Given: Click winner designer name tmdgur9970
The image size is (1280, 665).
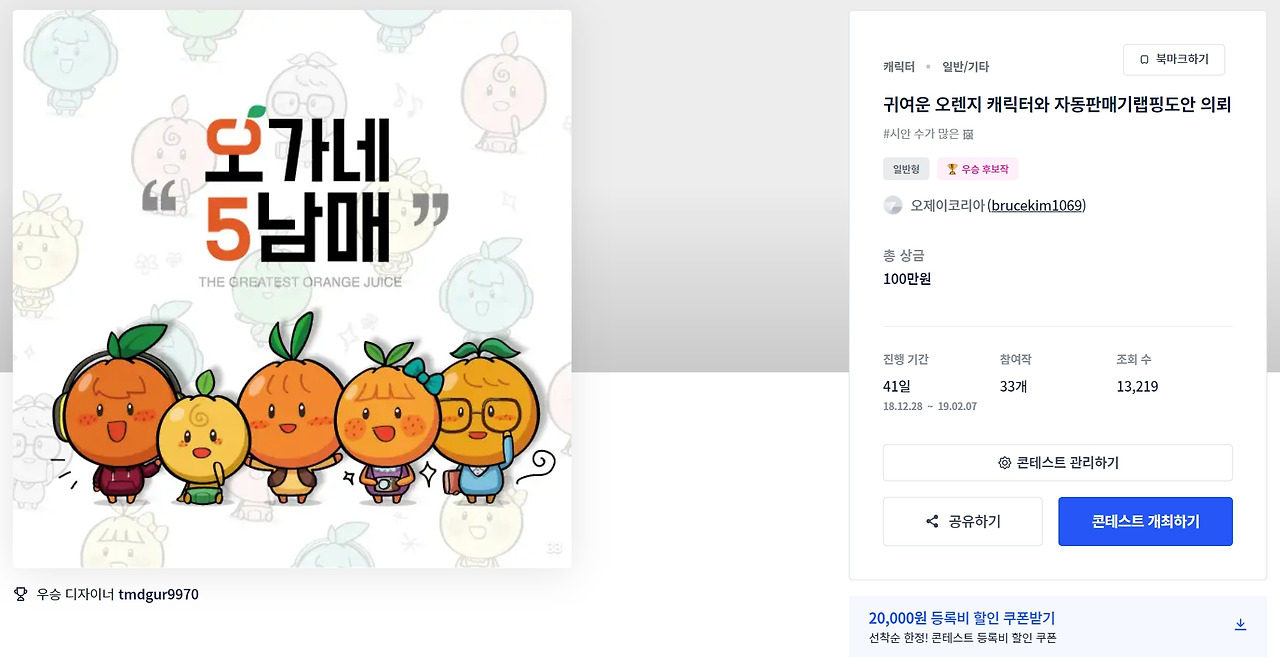Looking at the screenshot, I should click(158, 594).
